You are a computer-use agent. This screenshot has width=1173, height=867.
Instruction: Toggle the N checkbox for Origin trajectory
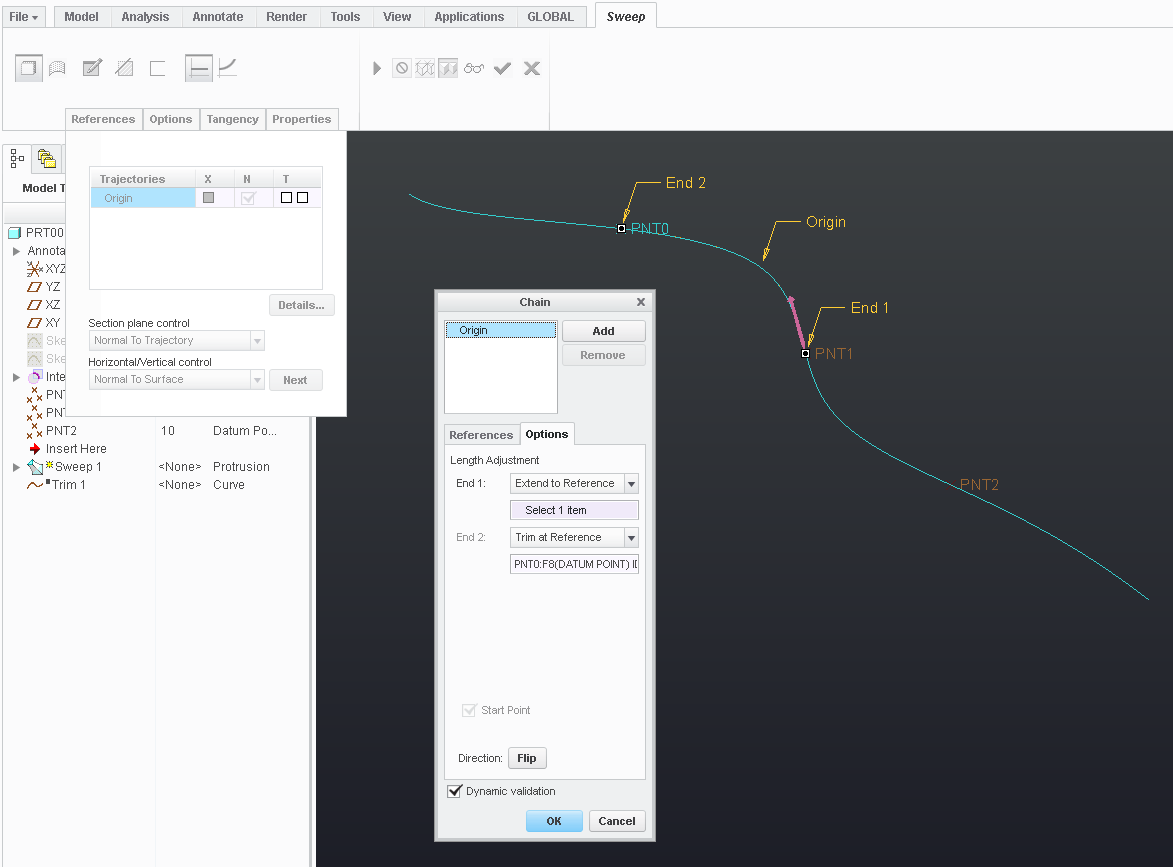coord(248,197)
